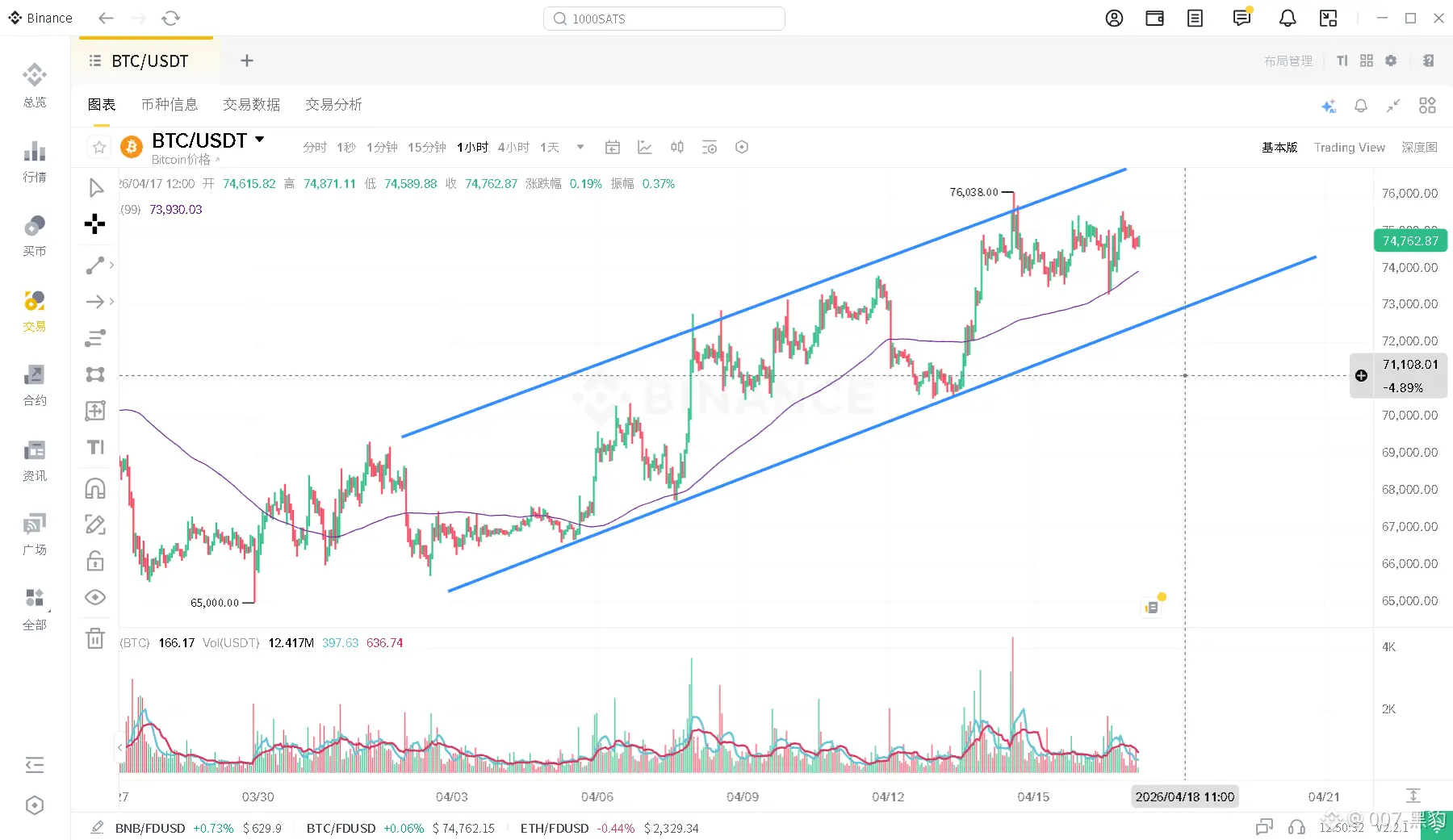Set a price alert bell above the chart
The height and width of the screenshot is (840, 1453).
pyautogui.click(x=1361, y=106)
